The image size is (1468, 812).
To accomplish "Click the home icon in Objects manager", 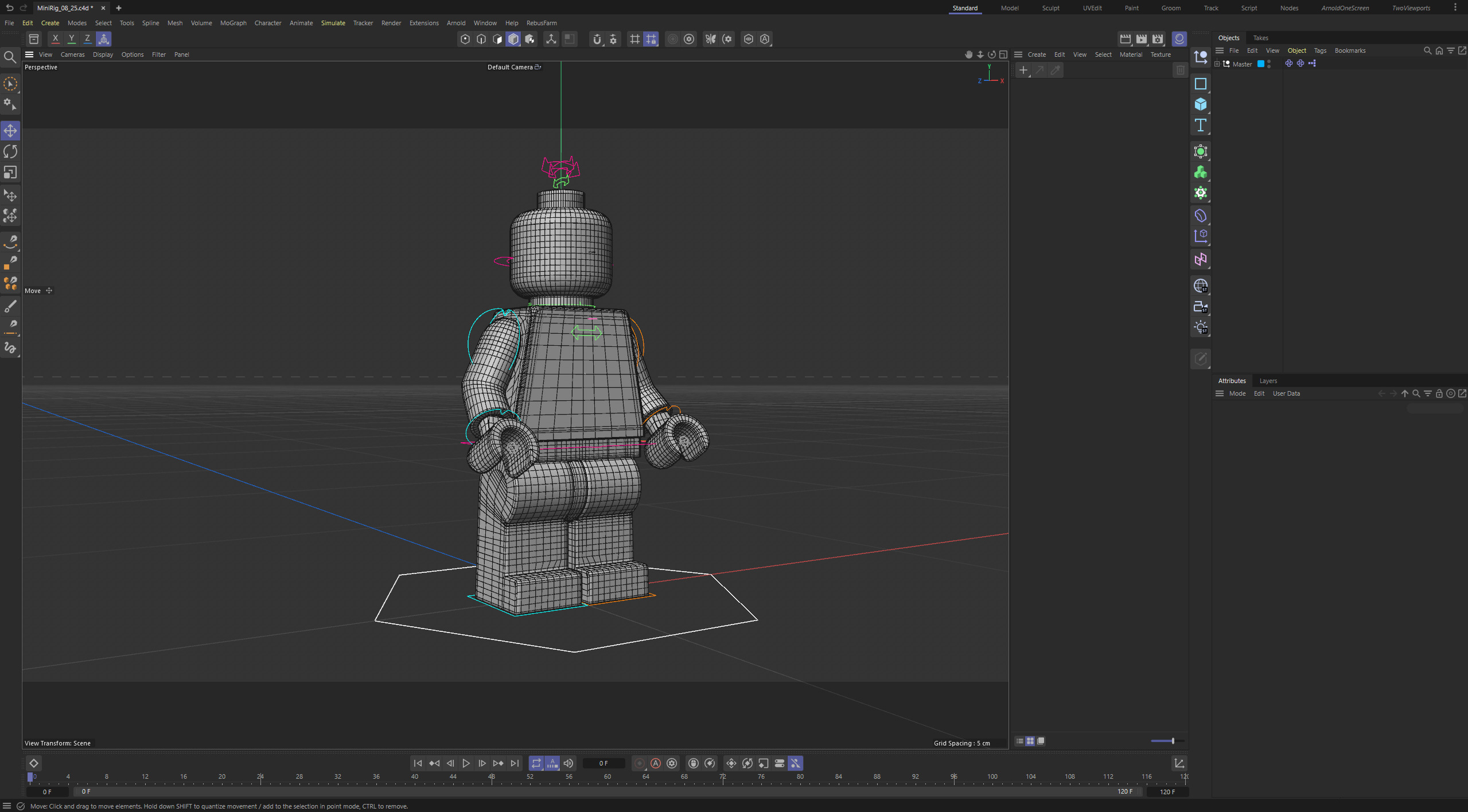I will pos(1439,50).
